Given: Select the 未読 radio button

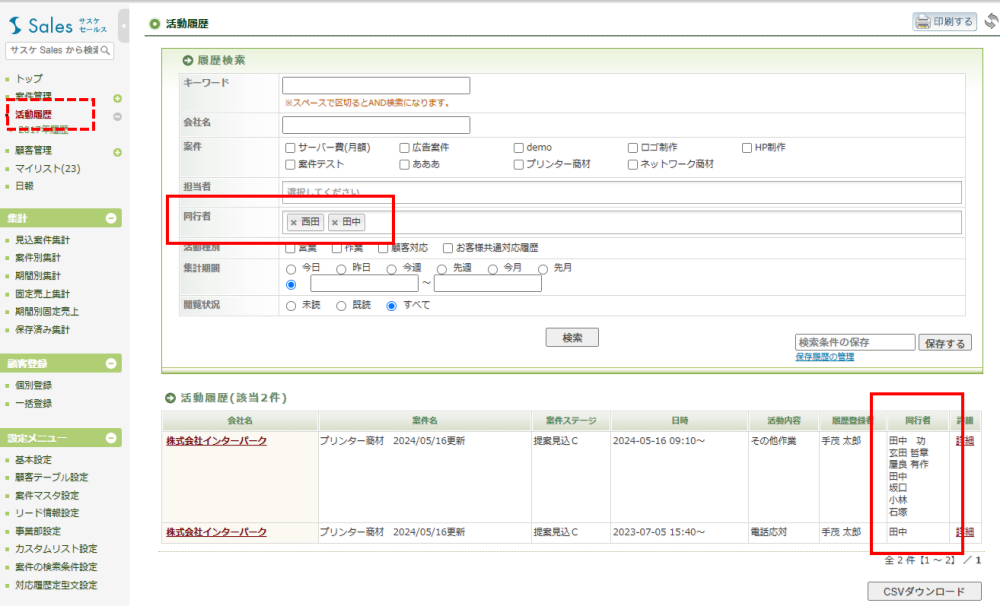Looking at the screenshot, I should click(x=291, y=306).
